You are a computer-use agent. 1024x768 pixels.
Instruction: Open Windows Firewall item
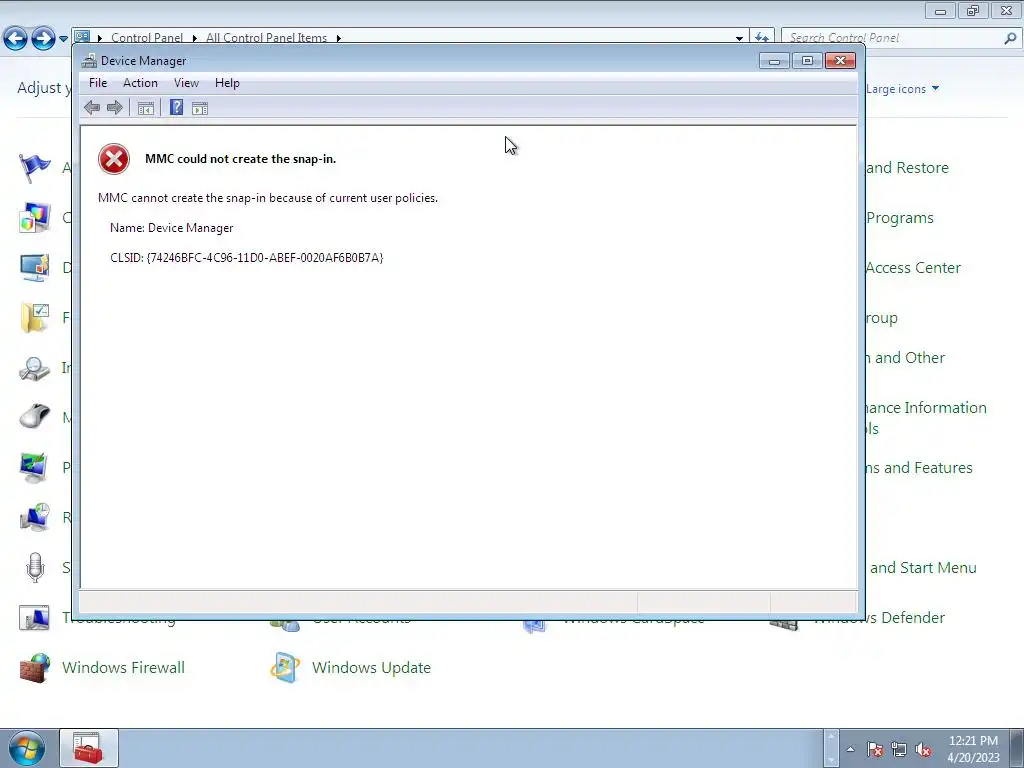(x=123, y=667)
